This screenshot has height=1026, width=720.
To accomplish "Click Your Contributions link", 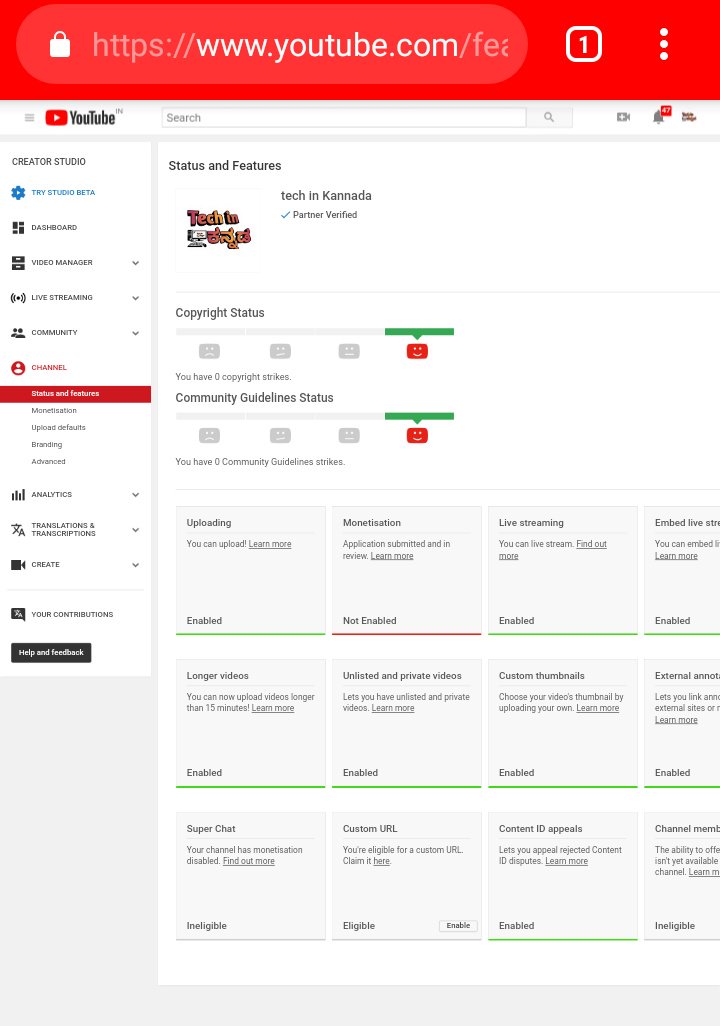I will (x=72, y=614).
